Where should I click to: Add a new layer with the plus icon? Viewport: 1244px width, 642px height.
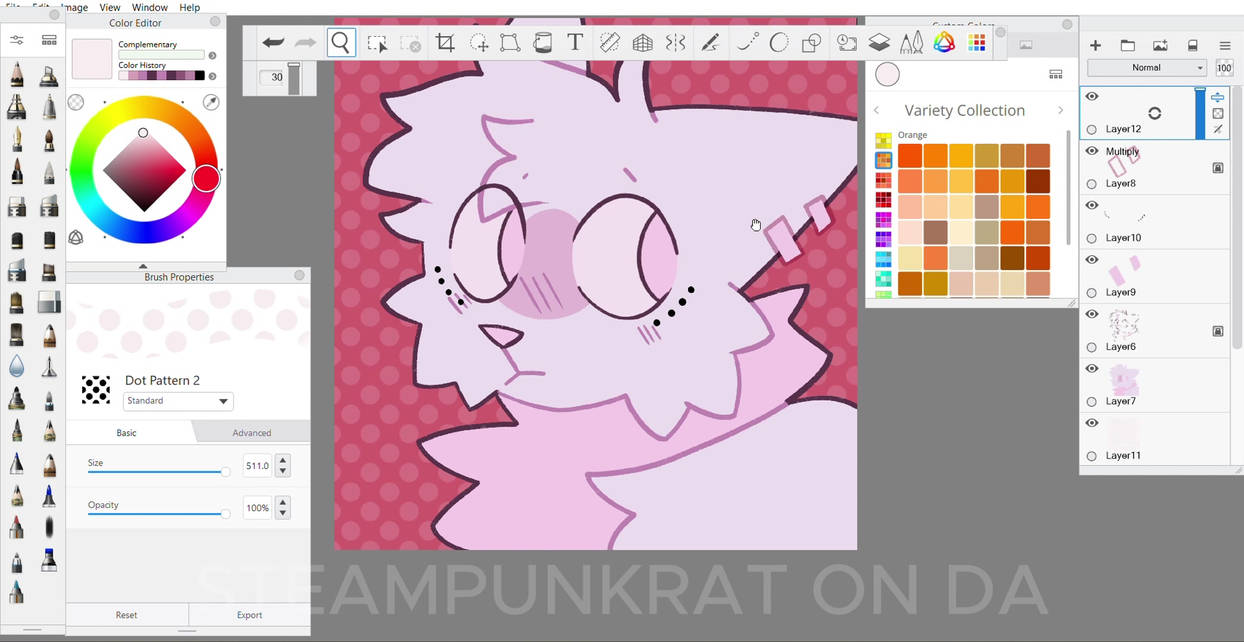[1096, 45]
